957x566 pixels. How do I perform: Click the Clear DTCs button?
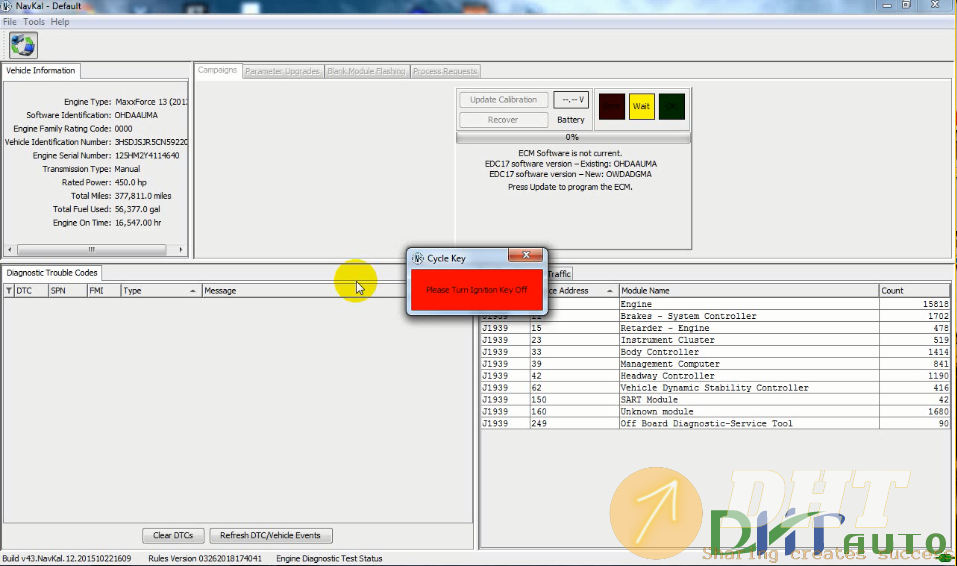[173, 535]
